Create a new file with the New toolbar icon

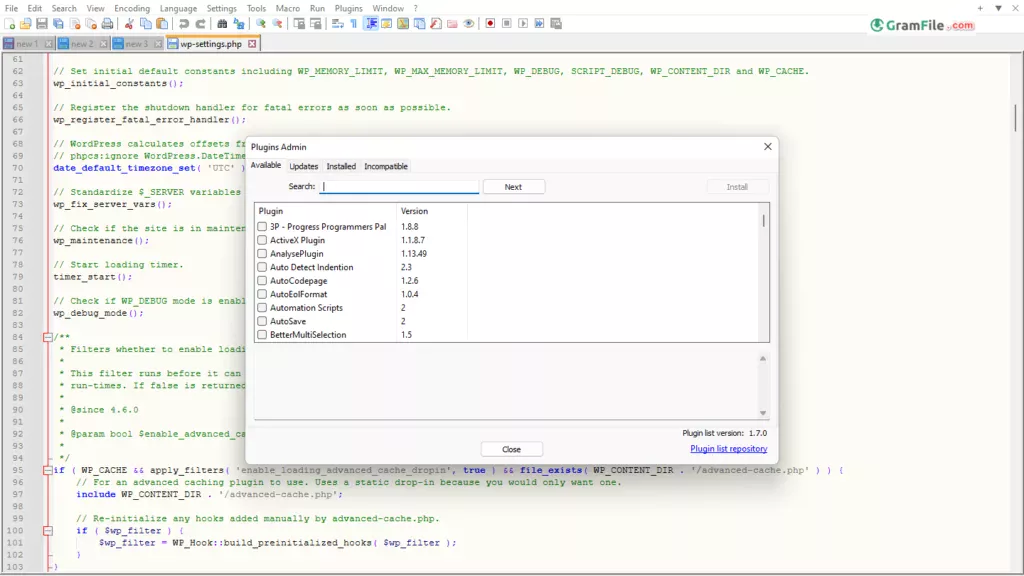tap(9, 24)
